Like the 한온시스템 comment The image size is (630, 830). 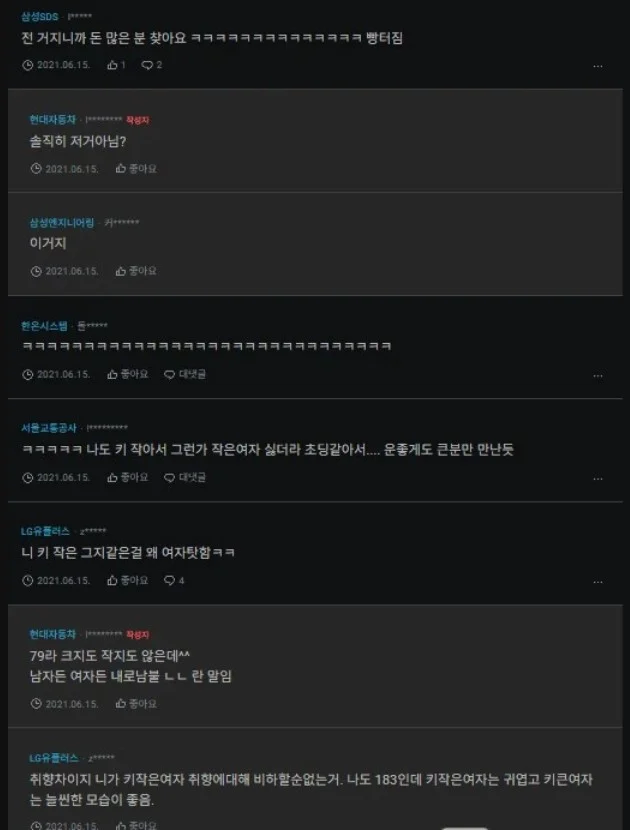click(128, 374)
